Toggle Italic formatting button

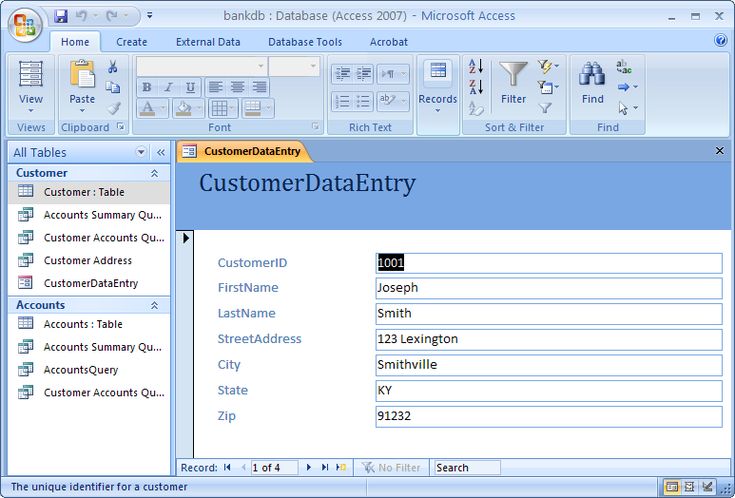[x=168, y=87]
